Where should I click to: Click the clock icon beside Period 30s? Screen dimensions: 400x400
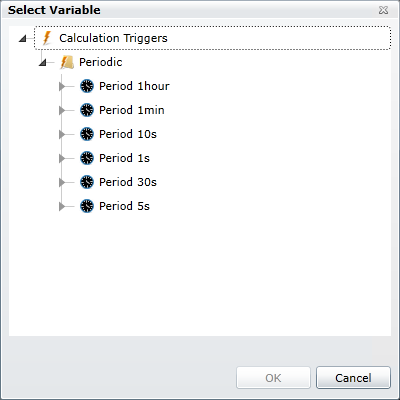pyautogui.click(x=87, y=182)
